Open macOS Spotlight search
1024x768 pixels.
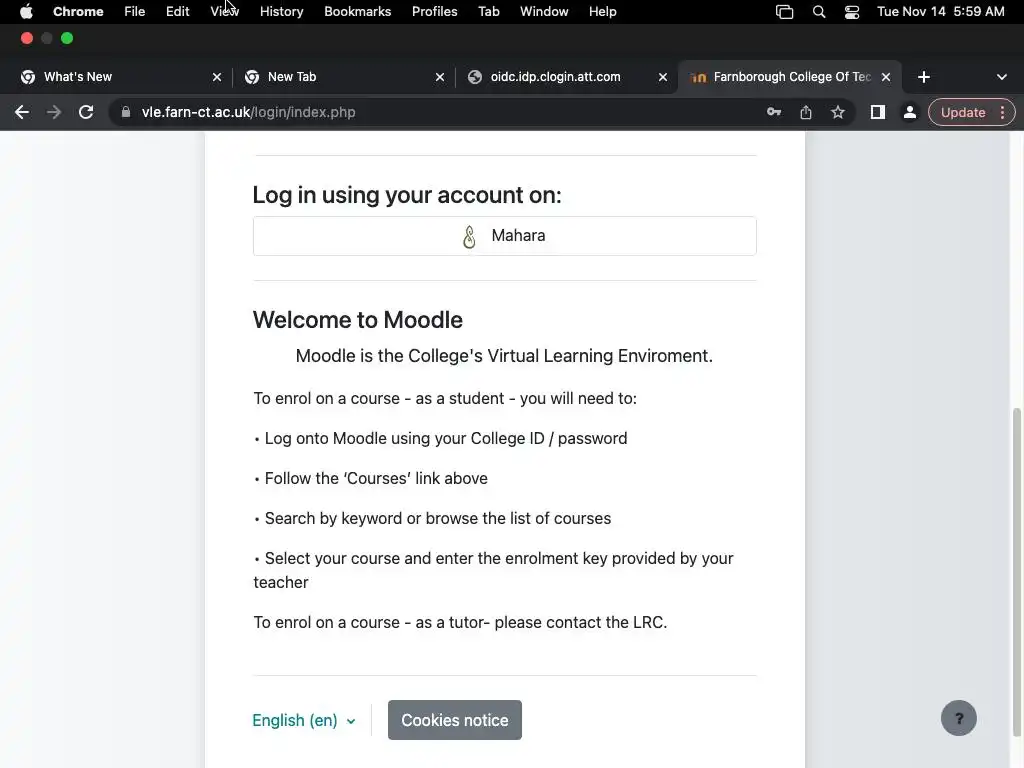pyautogui.click(x=819, y=12)
